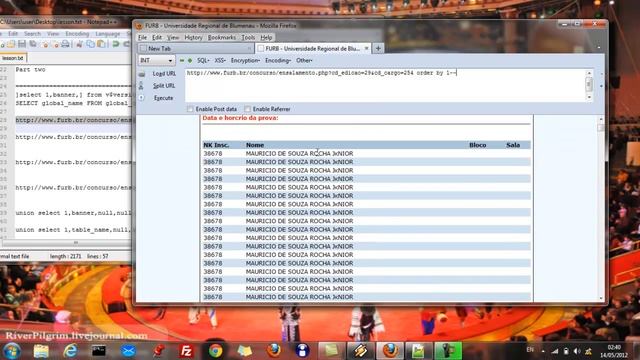Click the Open file icon in Notepad++ toolbar

tap(11, 44)
